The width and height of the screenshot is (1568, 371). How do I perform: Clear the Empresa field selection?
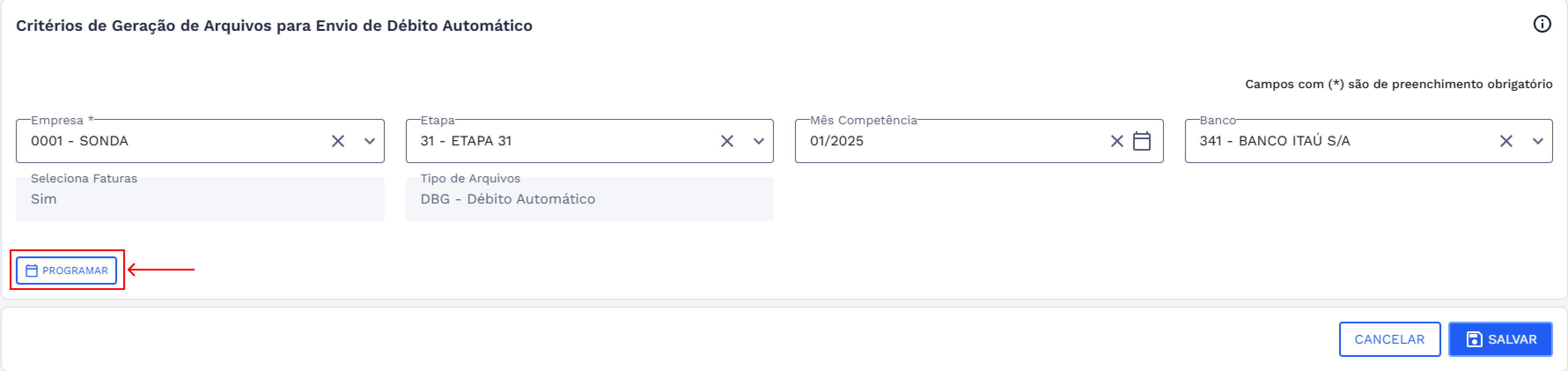point(338,141)
